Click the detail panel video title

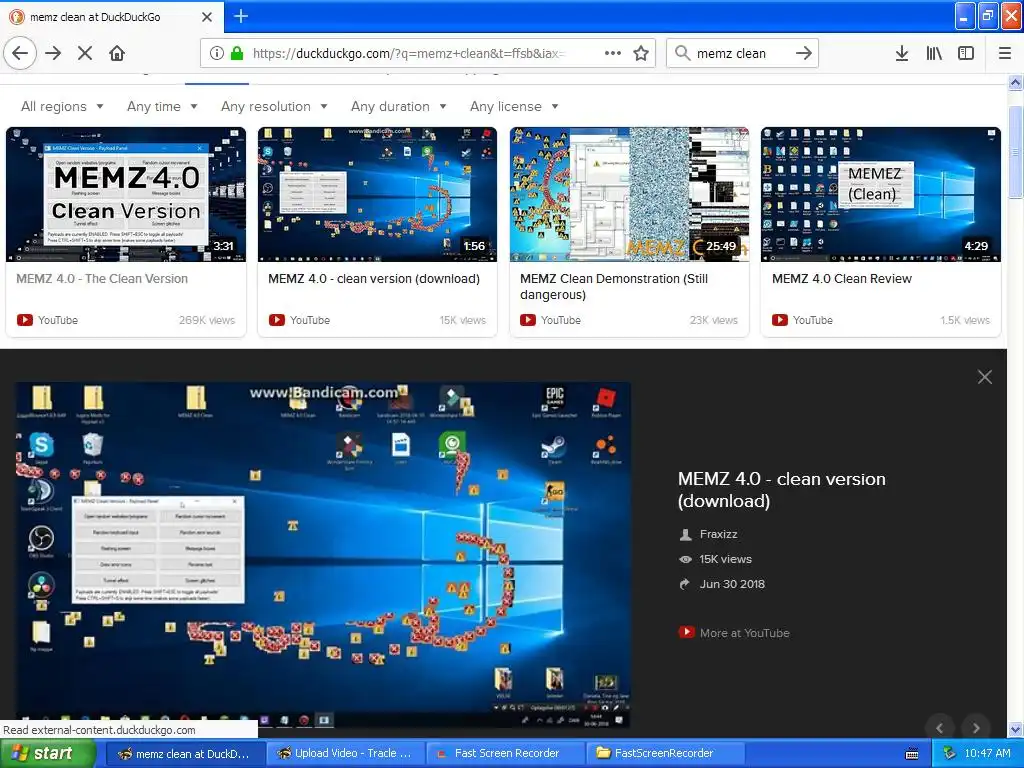pos(782,490)
